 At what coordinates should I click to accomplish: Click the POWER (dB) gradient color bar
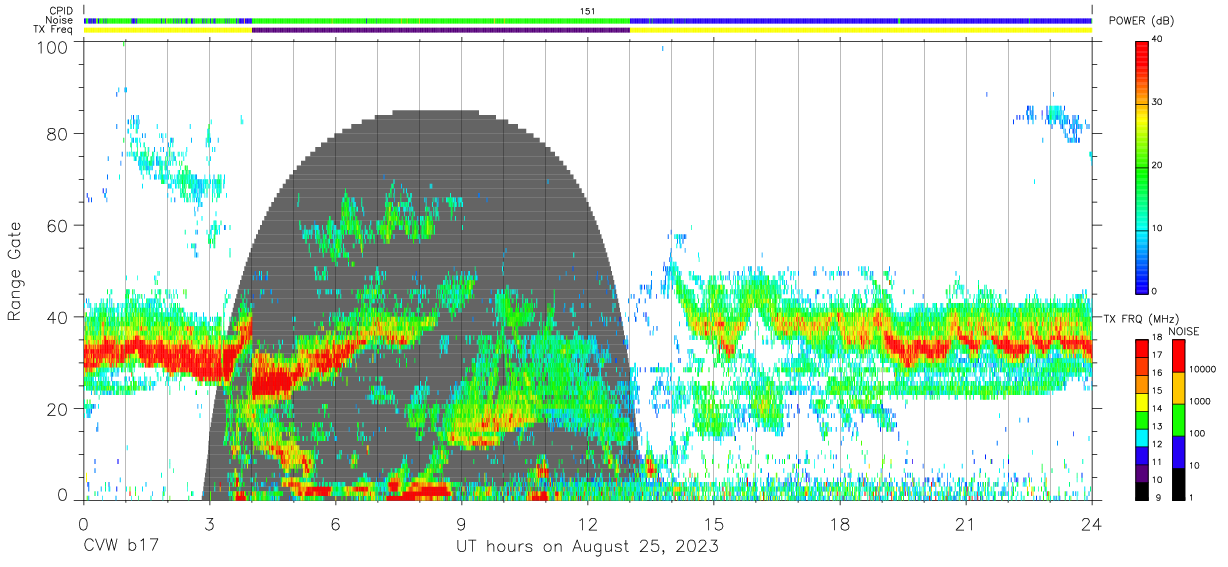1143,166
